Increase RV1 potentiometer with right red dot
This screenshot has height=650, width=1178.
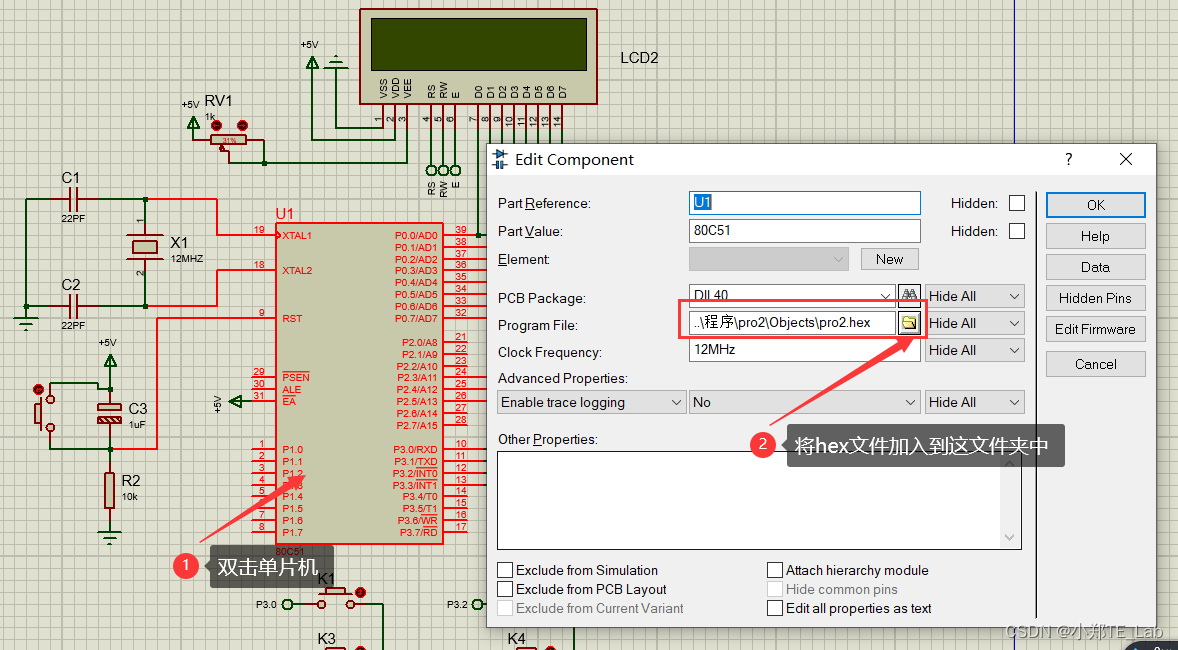coord(242,125)
